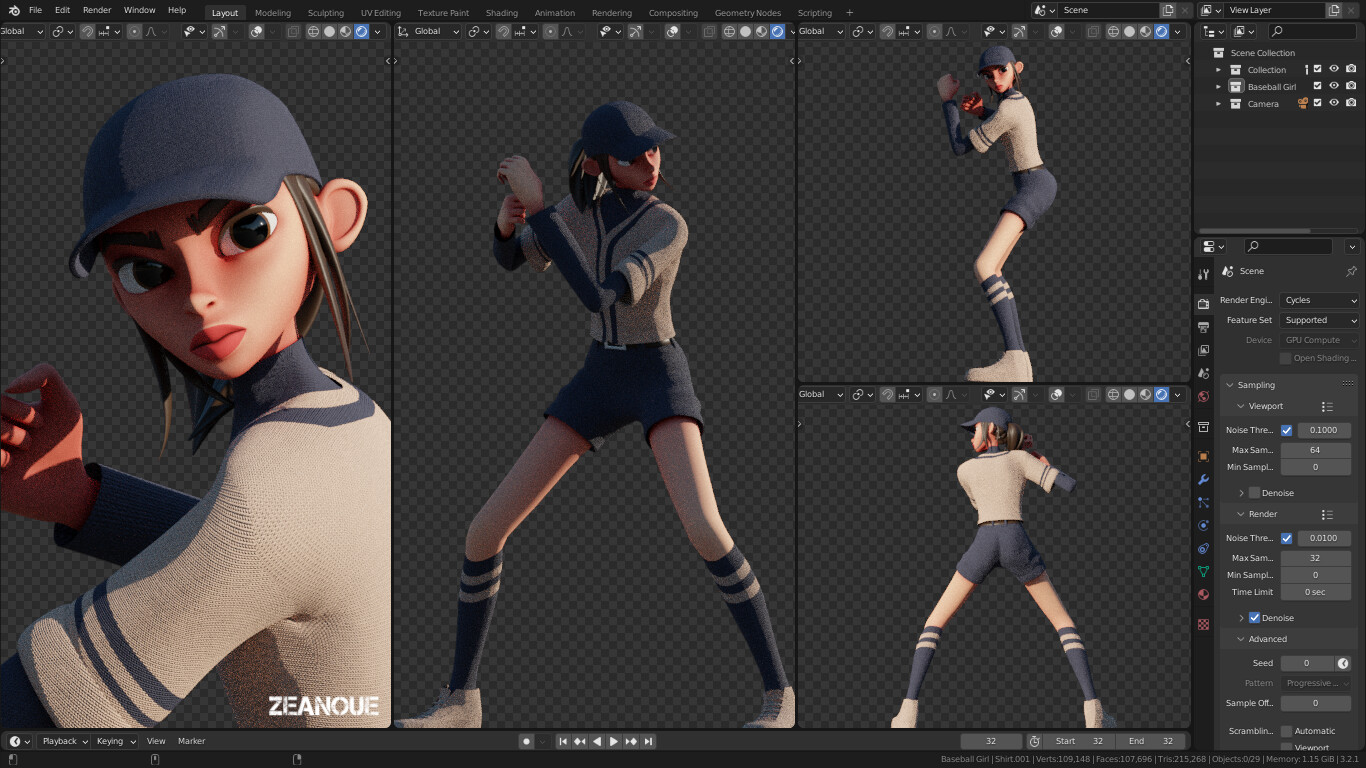Toggle auto keying record button
Image resolution: width=1366 pixels, height=768 pixels.
click(526, 741)
